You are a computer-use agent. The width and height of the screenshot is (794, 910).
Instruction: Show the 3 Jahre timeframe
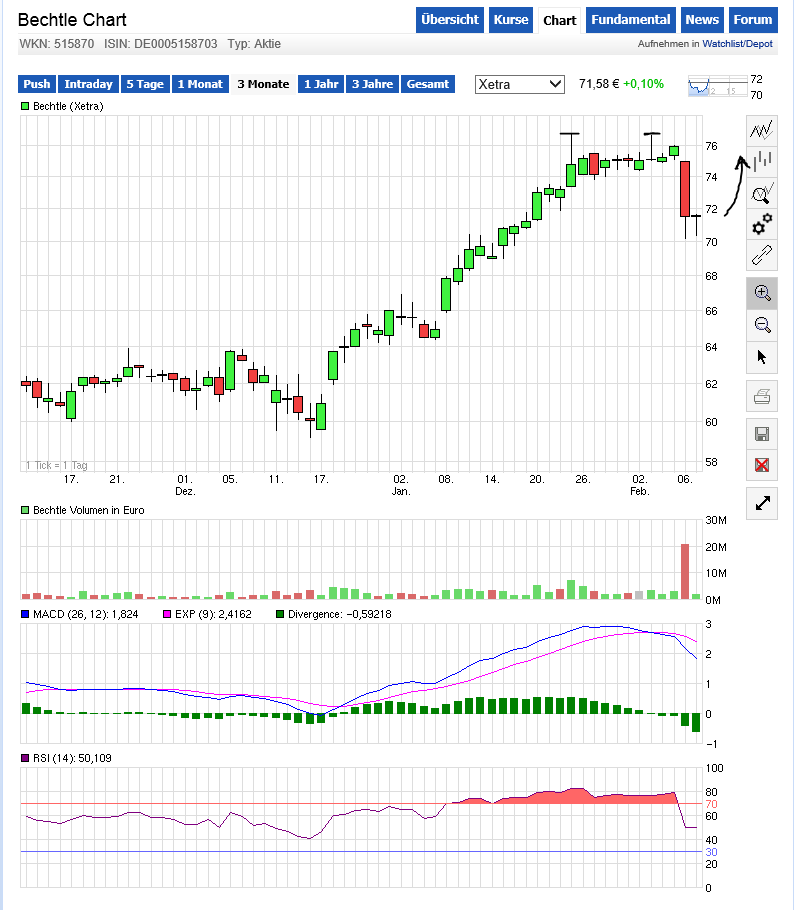pyautogui.click(x=372, y=84)
